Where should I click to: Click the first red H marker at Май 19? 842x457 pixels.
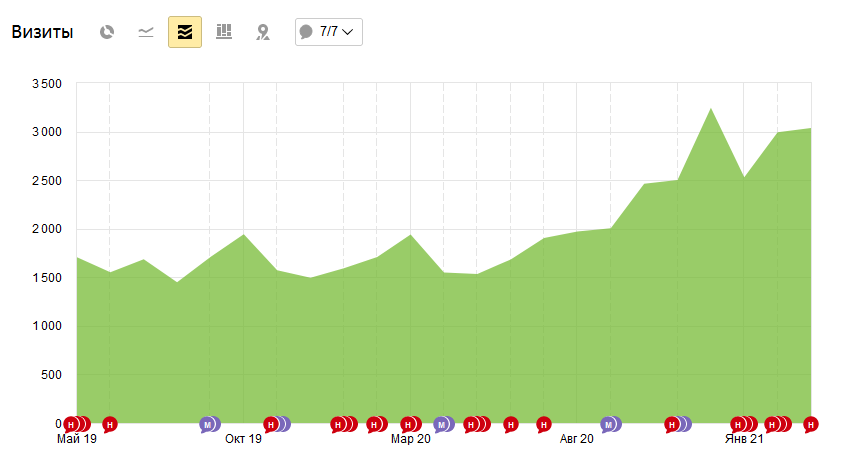click(71, 424)
